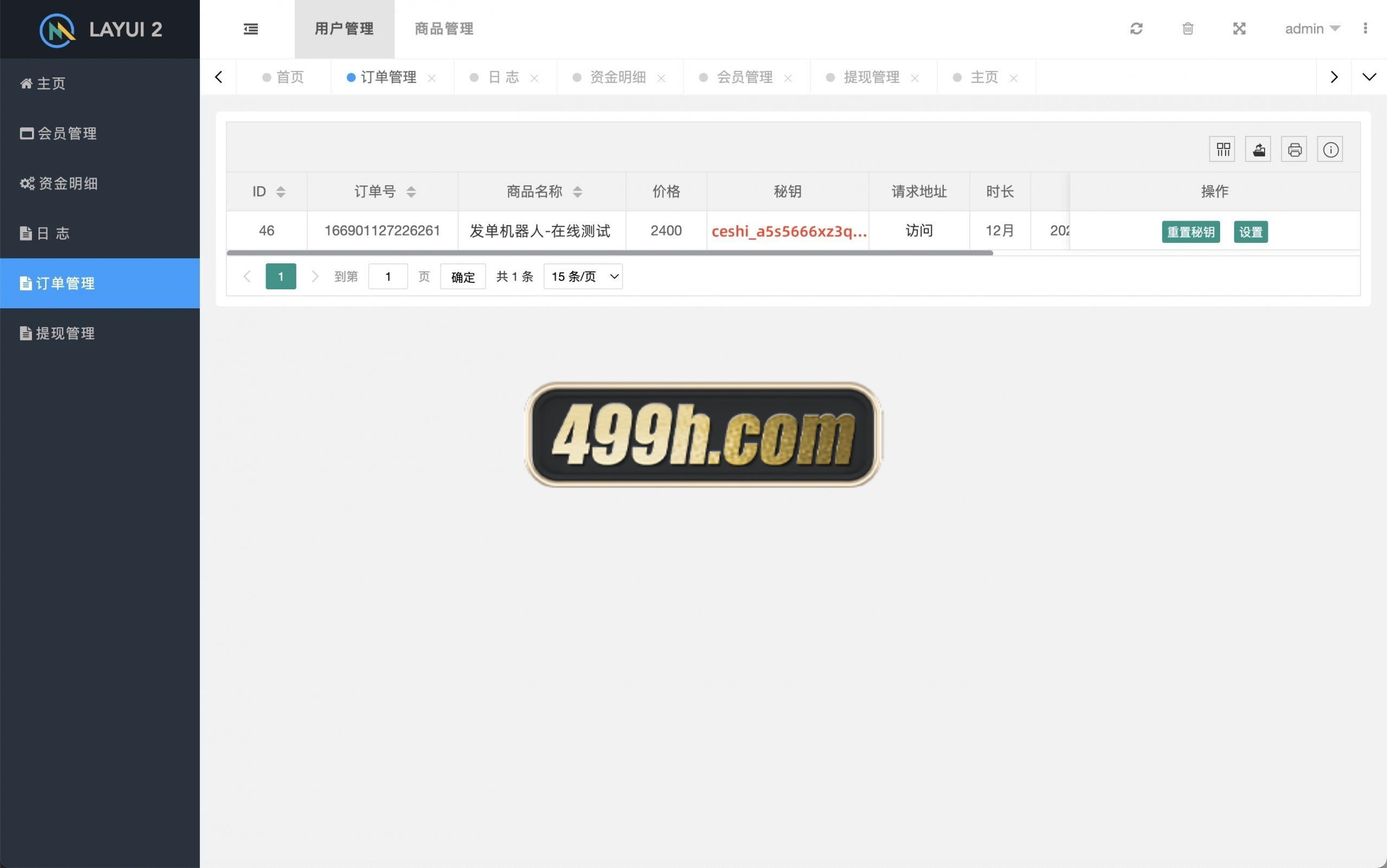This screenshot has width=1387, height=868.
Task: Select 用户管理 in top navigation
Action: (345, 29)
